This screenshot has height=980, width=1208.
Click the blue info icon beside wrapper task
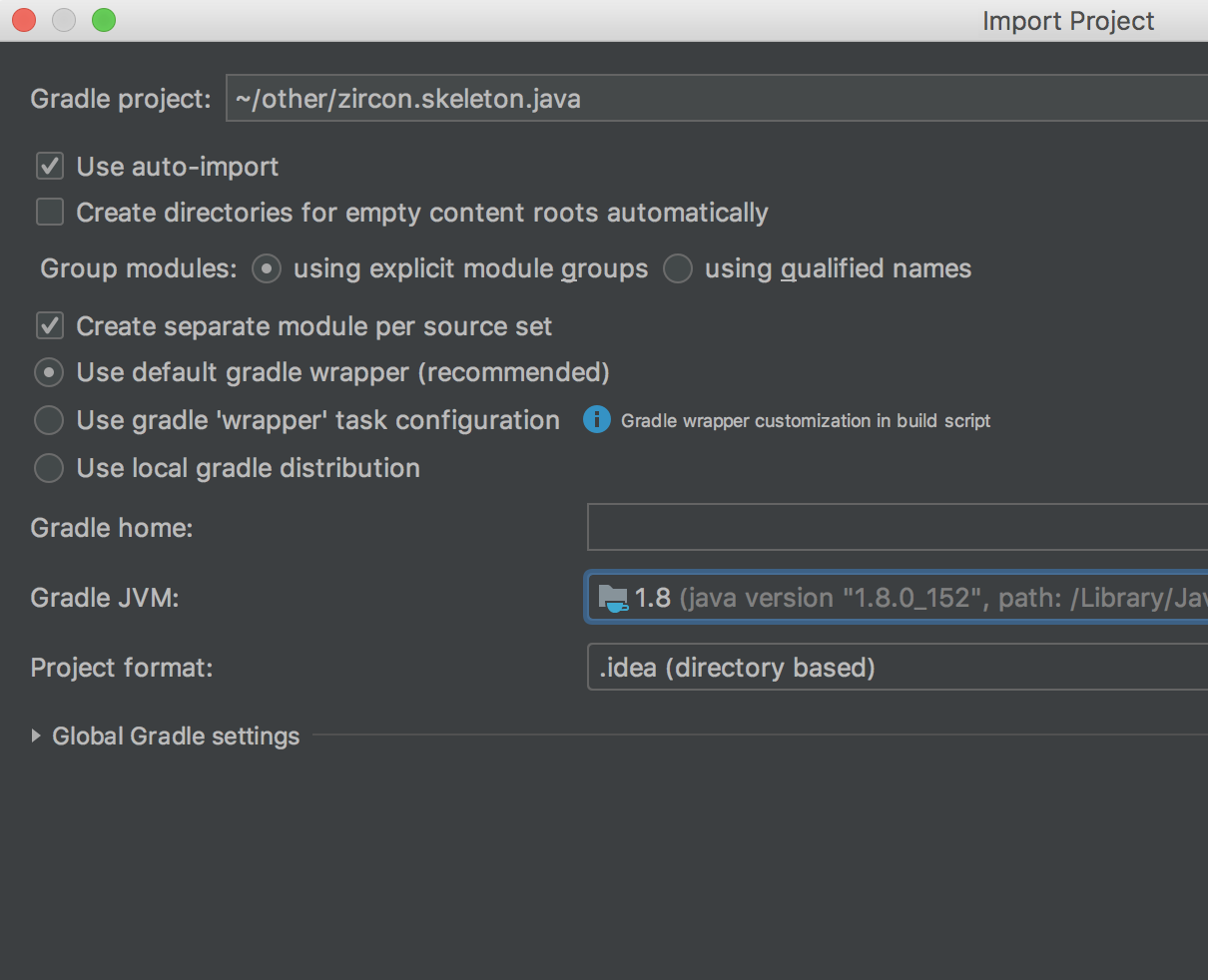coord(597,420)
